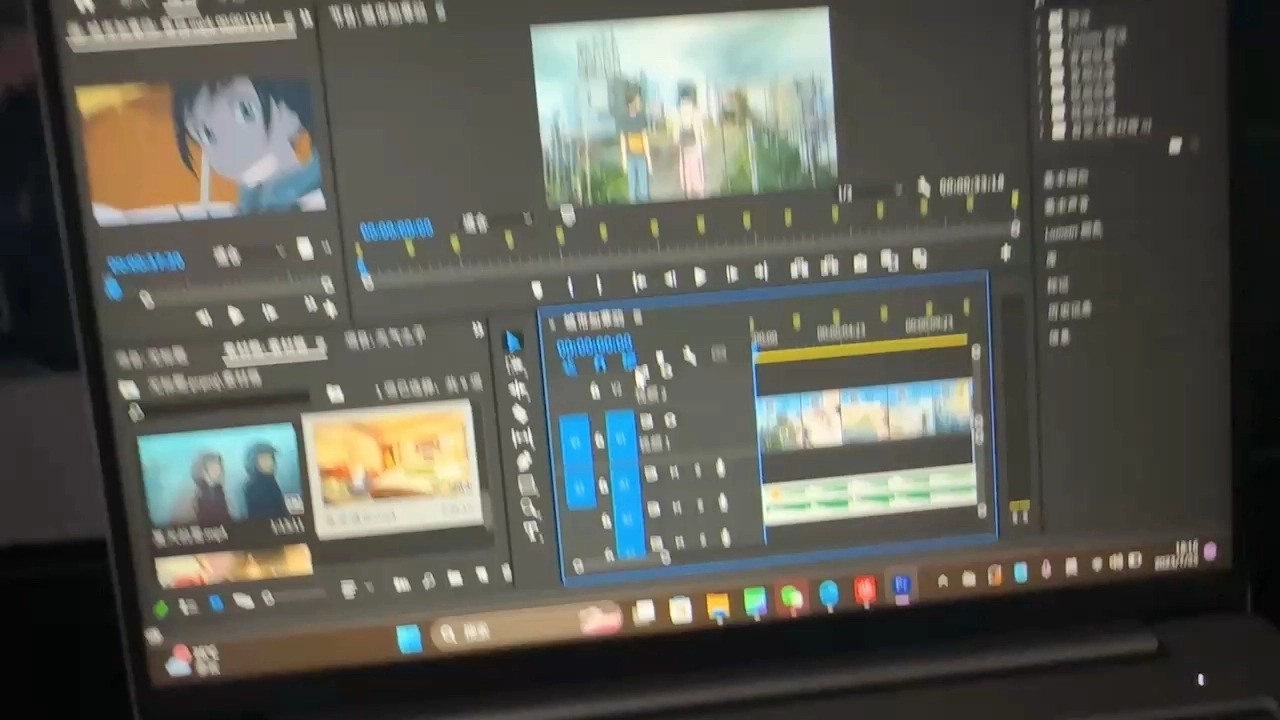
Task: Mute the third audio track
Action: coord(681,541)
